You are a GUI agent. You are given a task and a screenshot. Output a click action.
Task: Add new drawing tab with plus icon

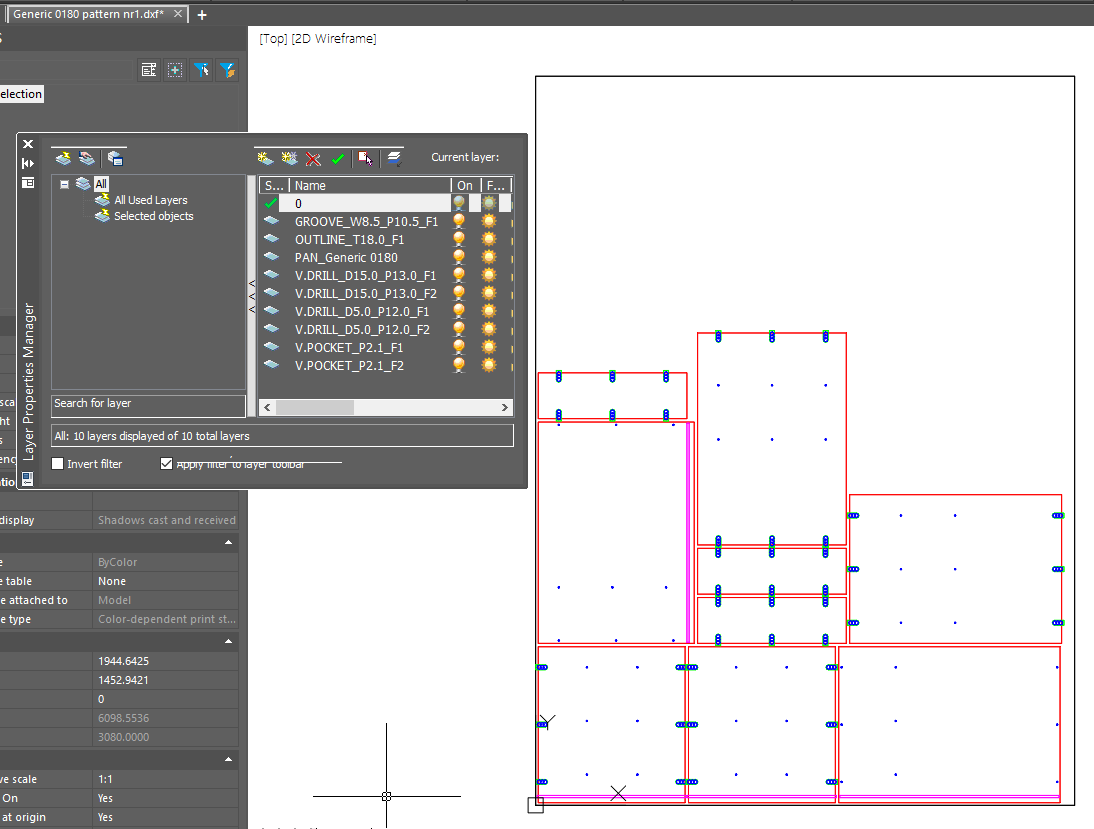click(x=202, y=15)
